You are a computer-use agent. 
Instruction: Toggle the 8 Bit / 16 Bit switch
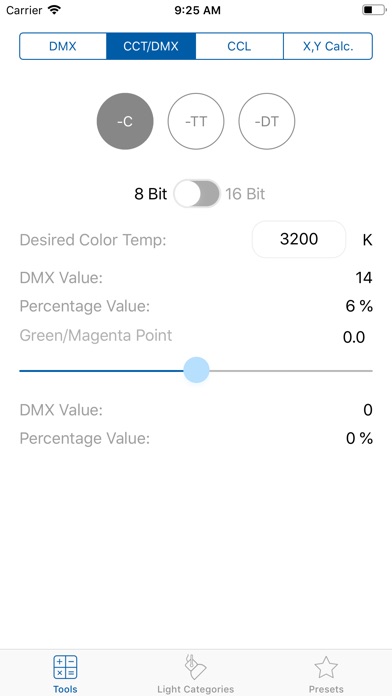tap(196, 194)
